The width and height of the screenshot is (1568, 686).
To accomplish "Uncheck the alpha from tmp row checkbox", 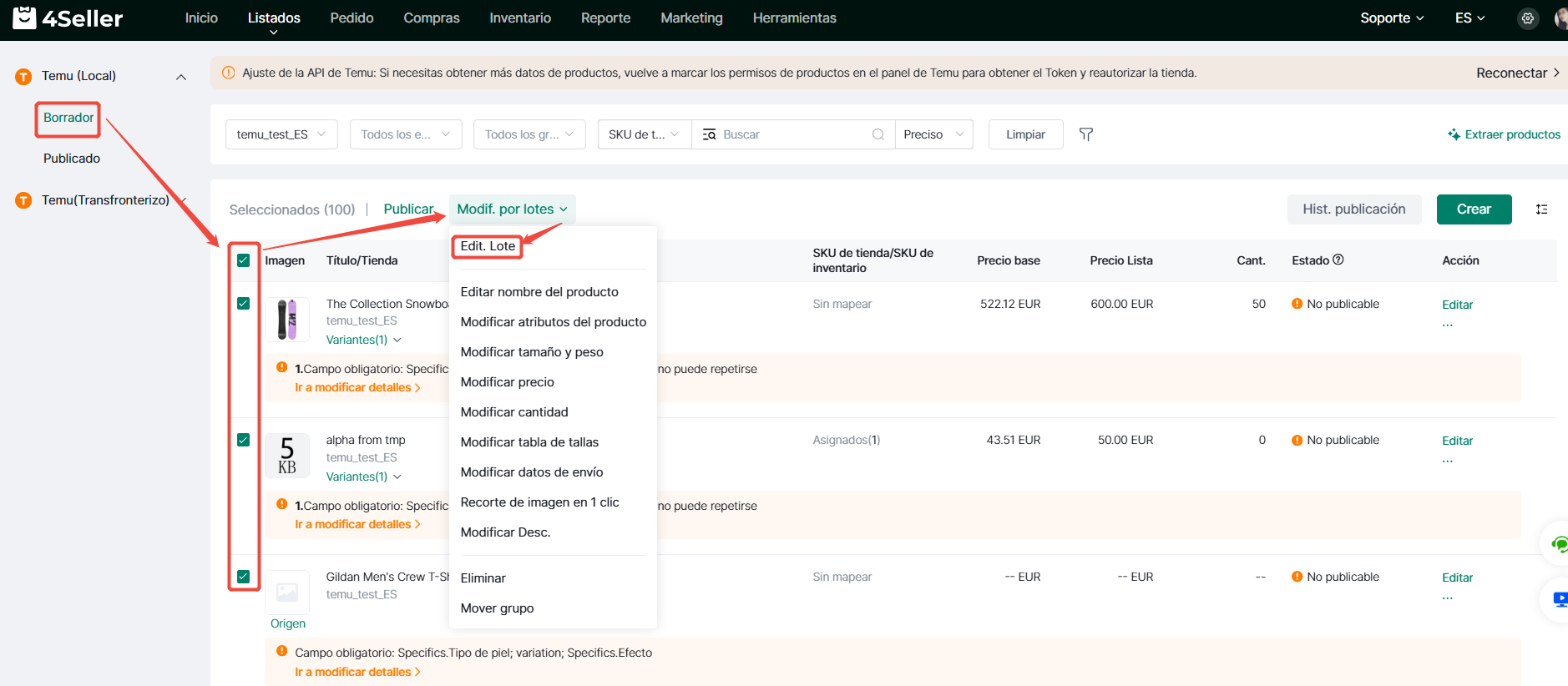I will [243, 440].
